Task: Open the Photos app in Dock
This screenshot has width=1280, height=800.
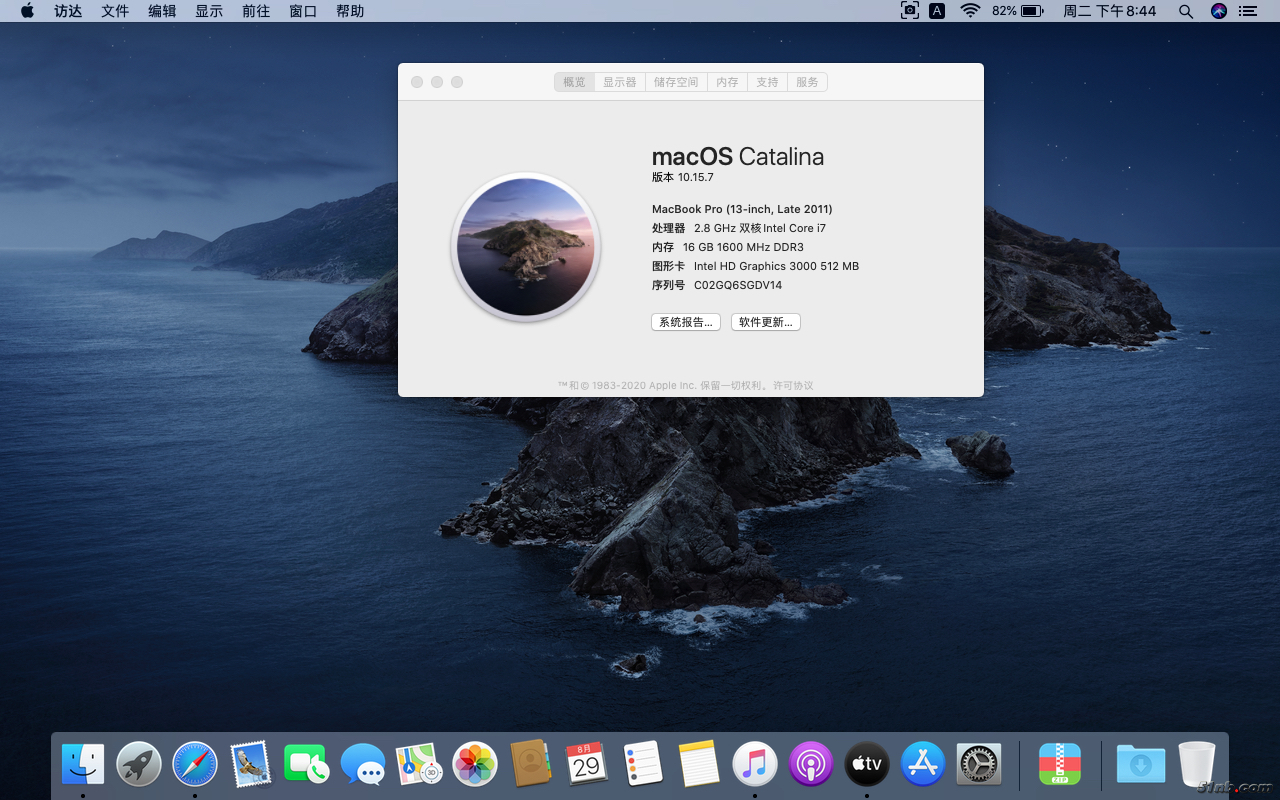Action: 475,765
